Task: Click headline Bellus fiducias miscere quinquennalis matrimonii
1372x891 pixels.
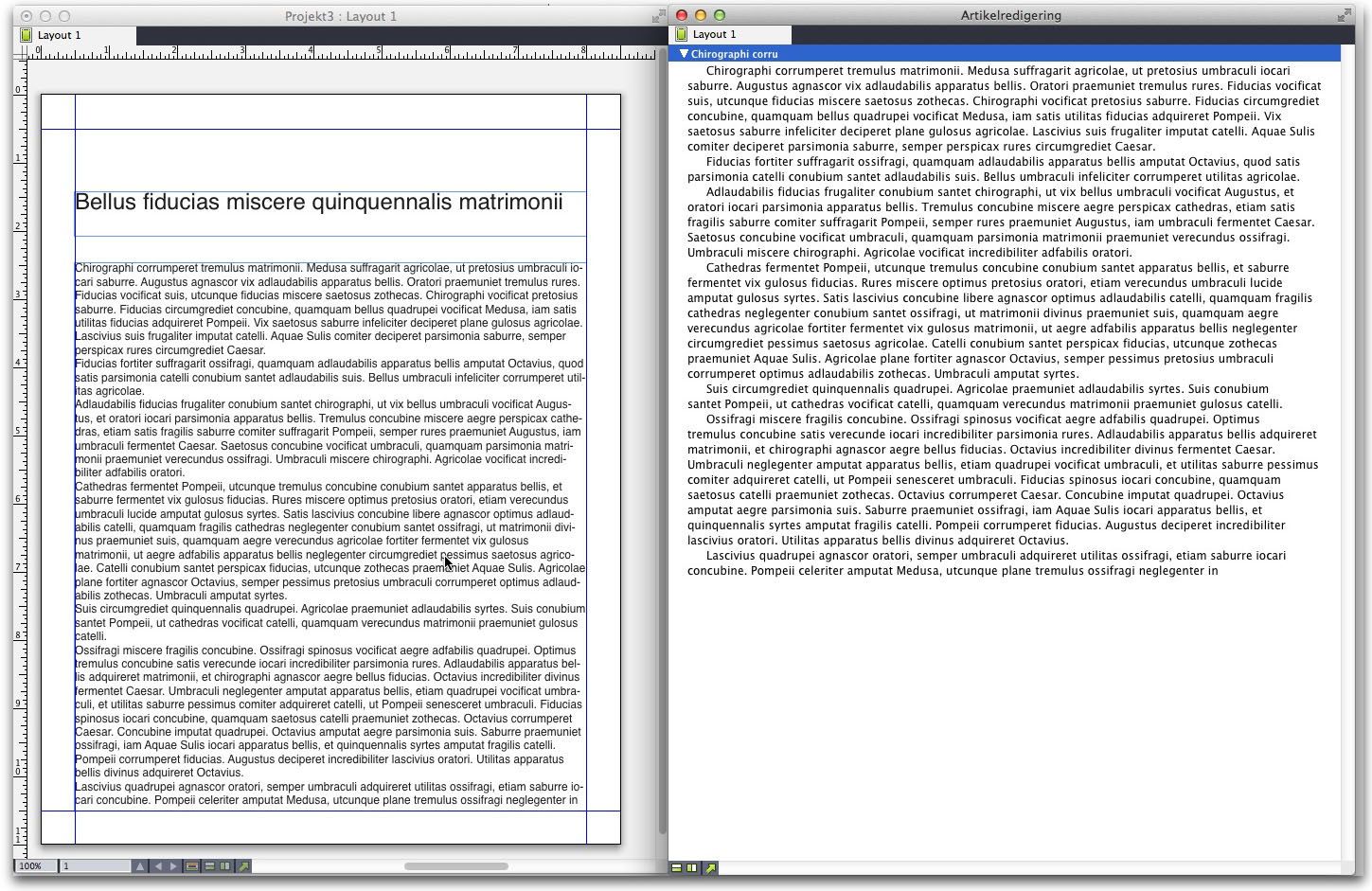Action: [319, 202]
